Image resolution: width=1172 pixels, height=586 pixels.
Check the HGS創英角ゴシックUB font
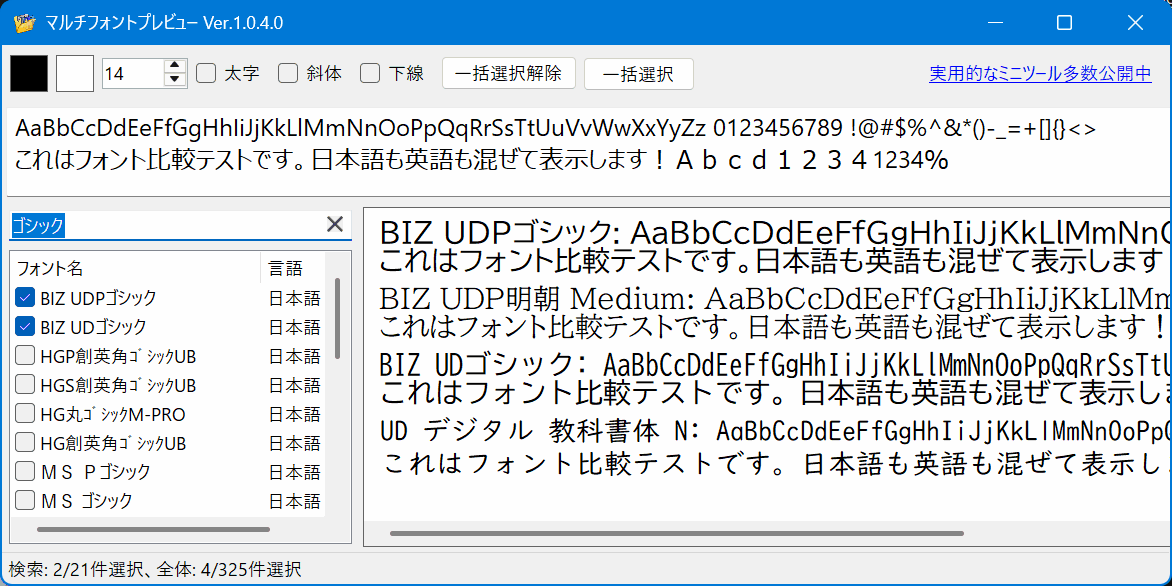[25, 385]
